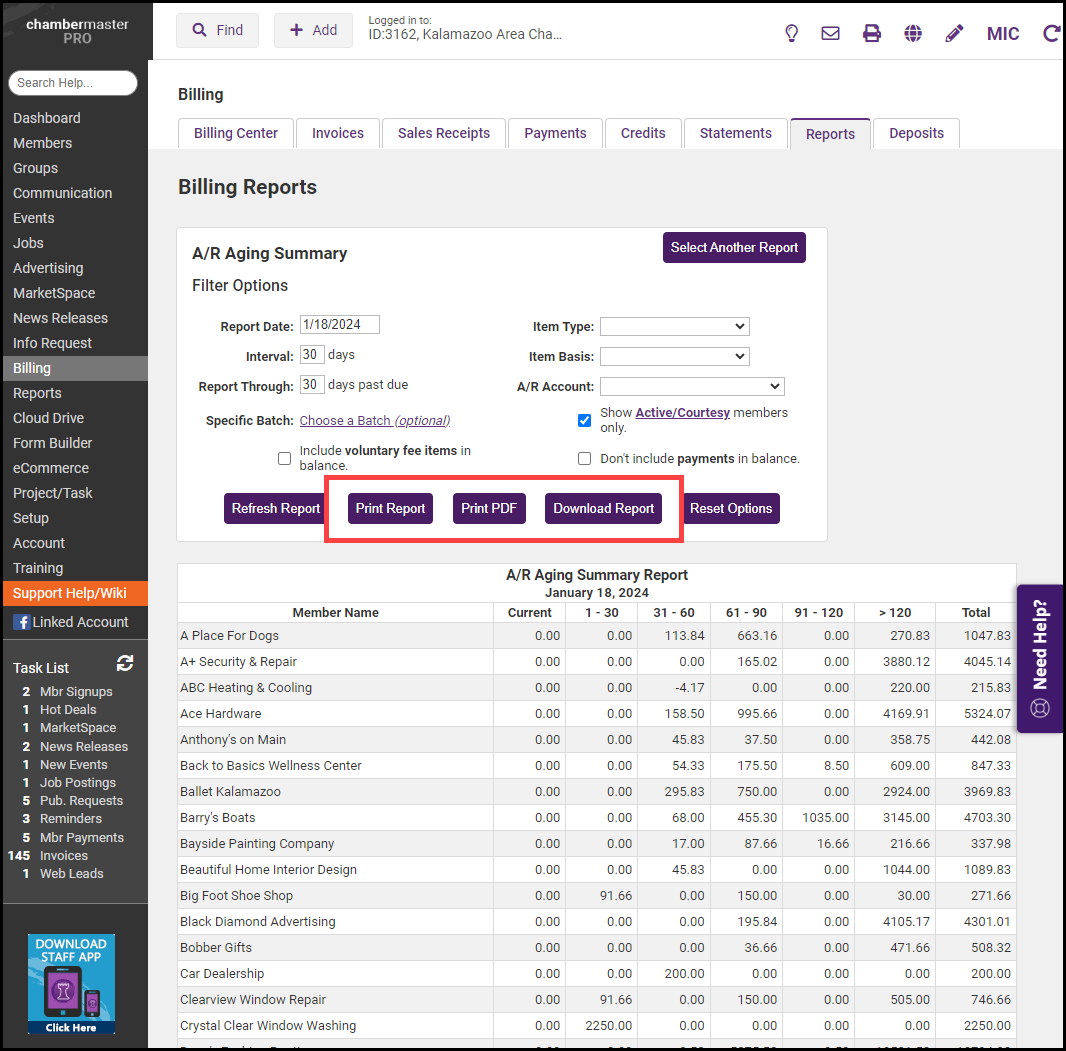Screen dimensions: 1066x1051
Task: Open the globe icon in header
Action: (x=913, y=33)
